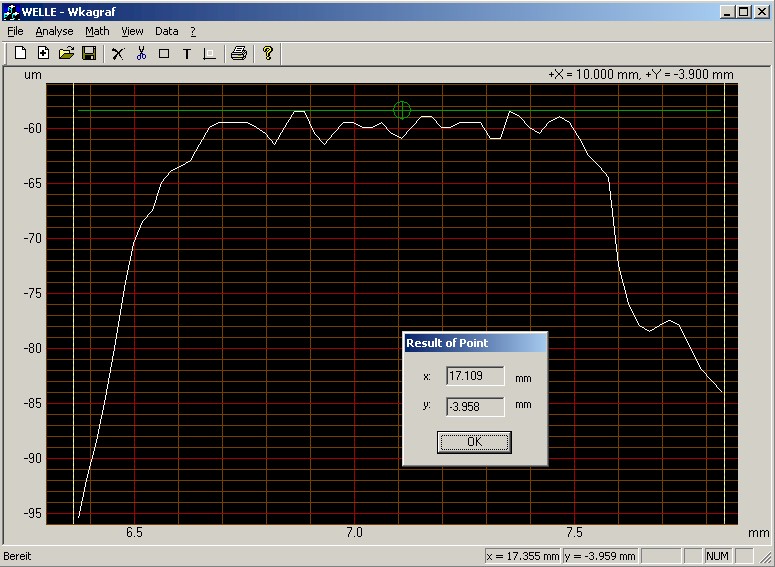The width and height of the screenshot is (775, 567).
Task: Click the 7.5 x-axis label
Action: coord(574,532)
